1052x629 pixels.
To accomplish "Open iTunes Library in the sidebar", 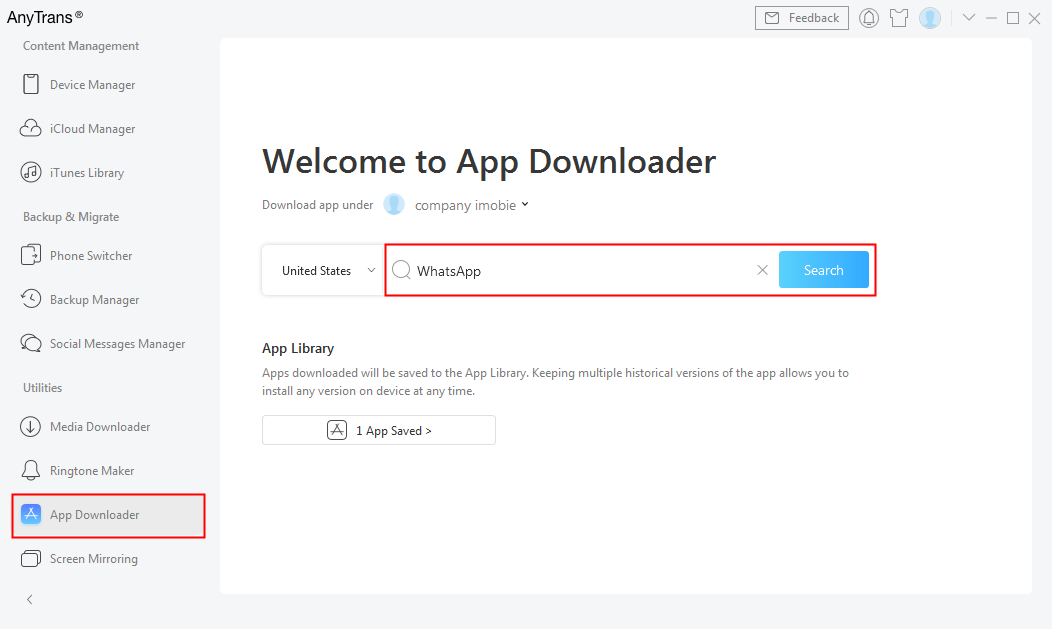I will click(87, 173).
